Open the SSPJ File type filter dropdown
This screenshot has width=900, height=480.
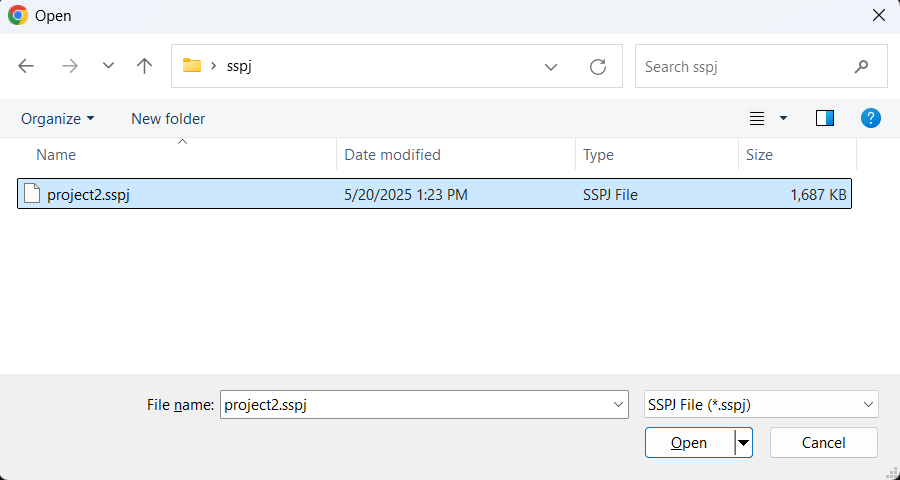tap(761, 404)
